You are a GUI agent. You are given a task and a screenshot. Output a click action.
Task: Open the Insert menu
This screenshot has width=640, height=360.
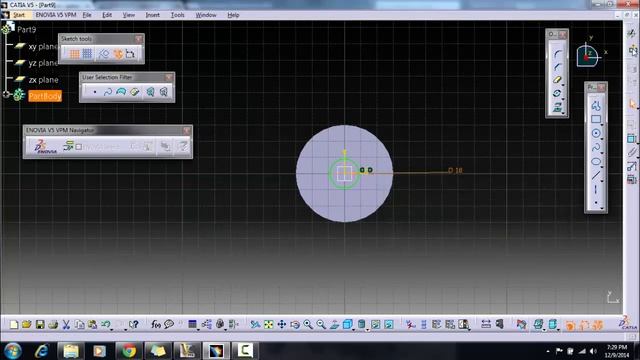tap(153, 15)
